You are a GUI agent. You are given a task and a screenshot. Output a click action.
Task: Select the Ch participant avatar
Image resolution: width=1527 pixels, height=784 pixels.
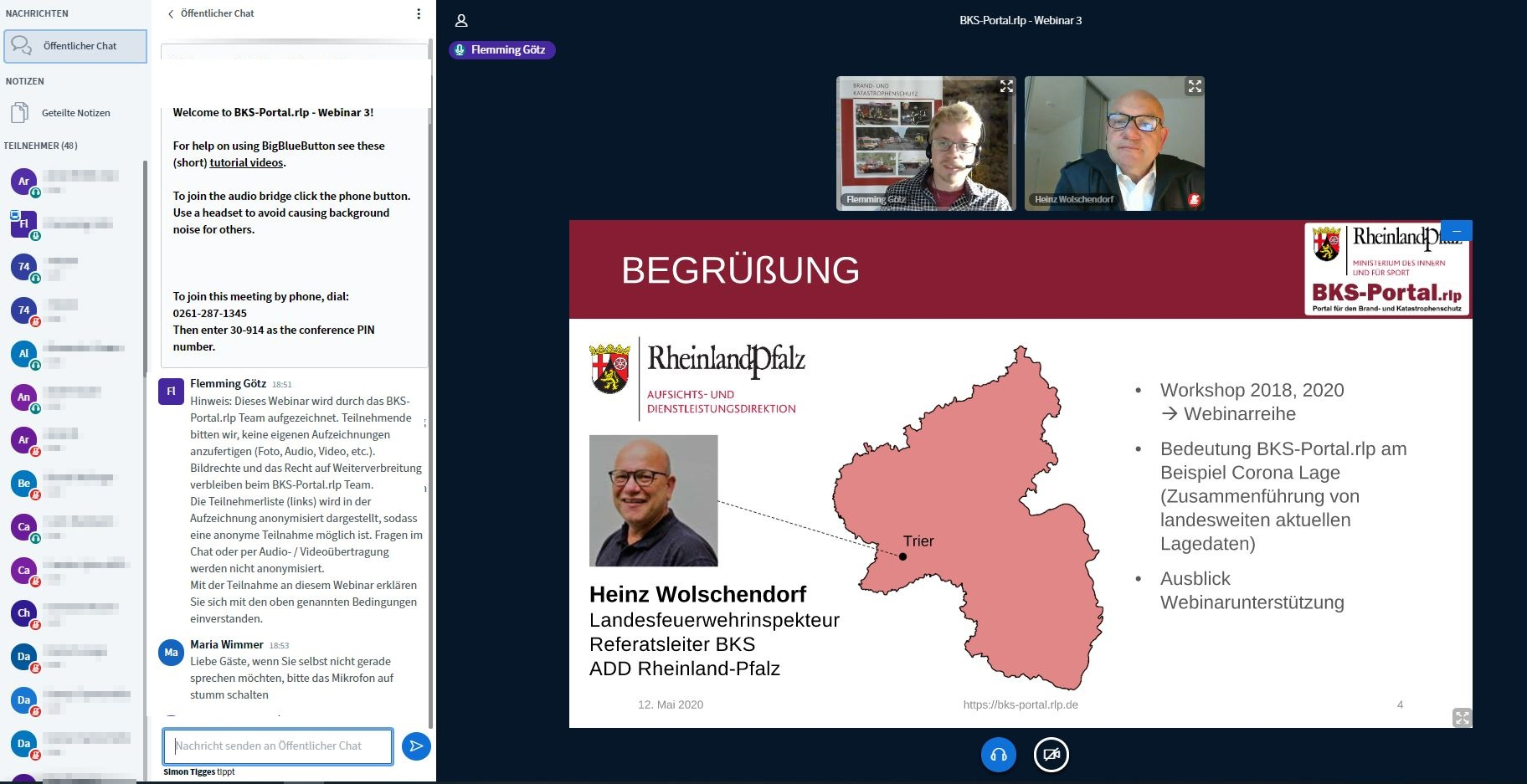click(23, 612)
